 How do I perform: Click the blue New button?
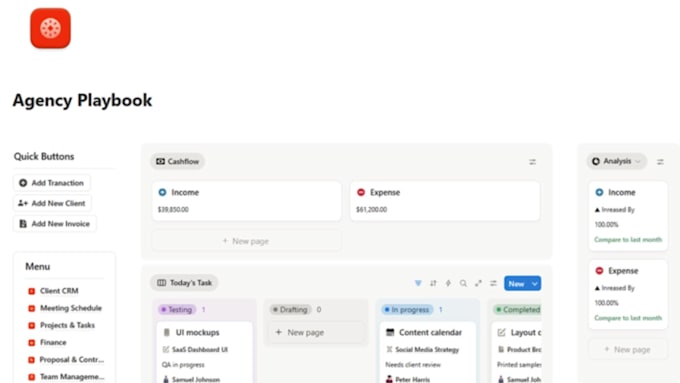coord(517,284)
